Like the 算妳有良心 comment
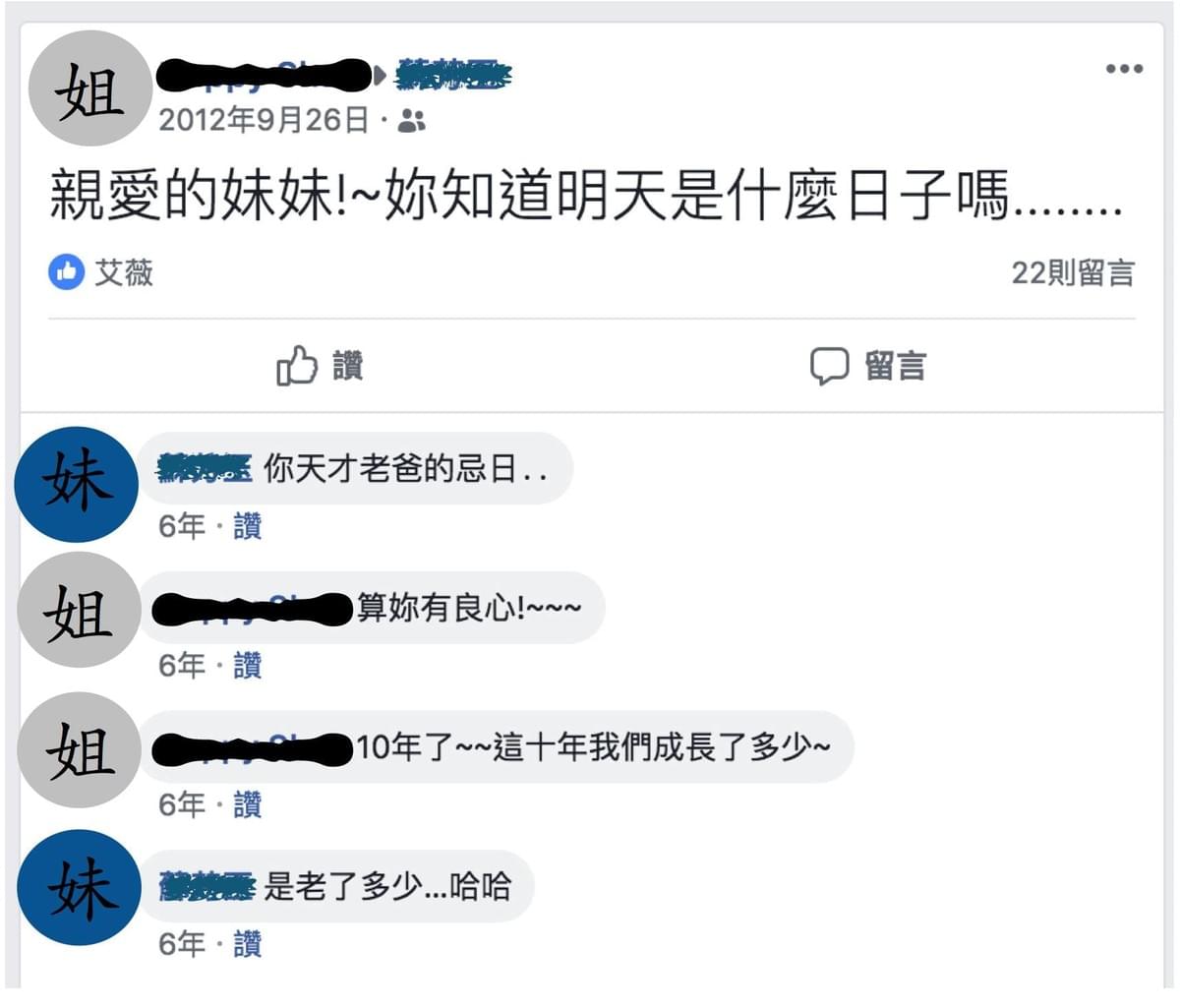The height and width of the screenshot is (1008, 1180). pos(248,666)
